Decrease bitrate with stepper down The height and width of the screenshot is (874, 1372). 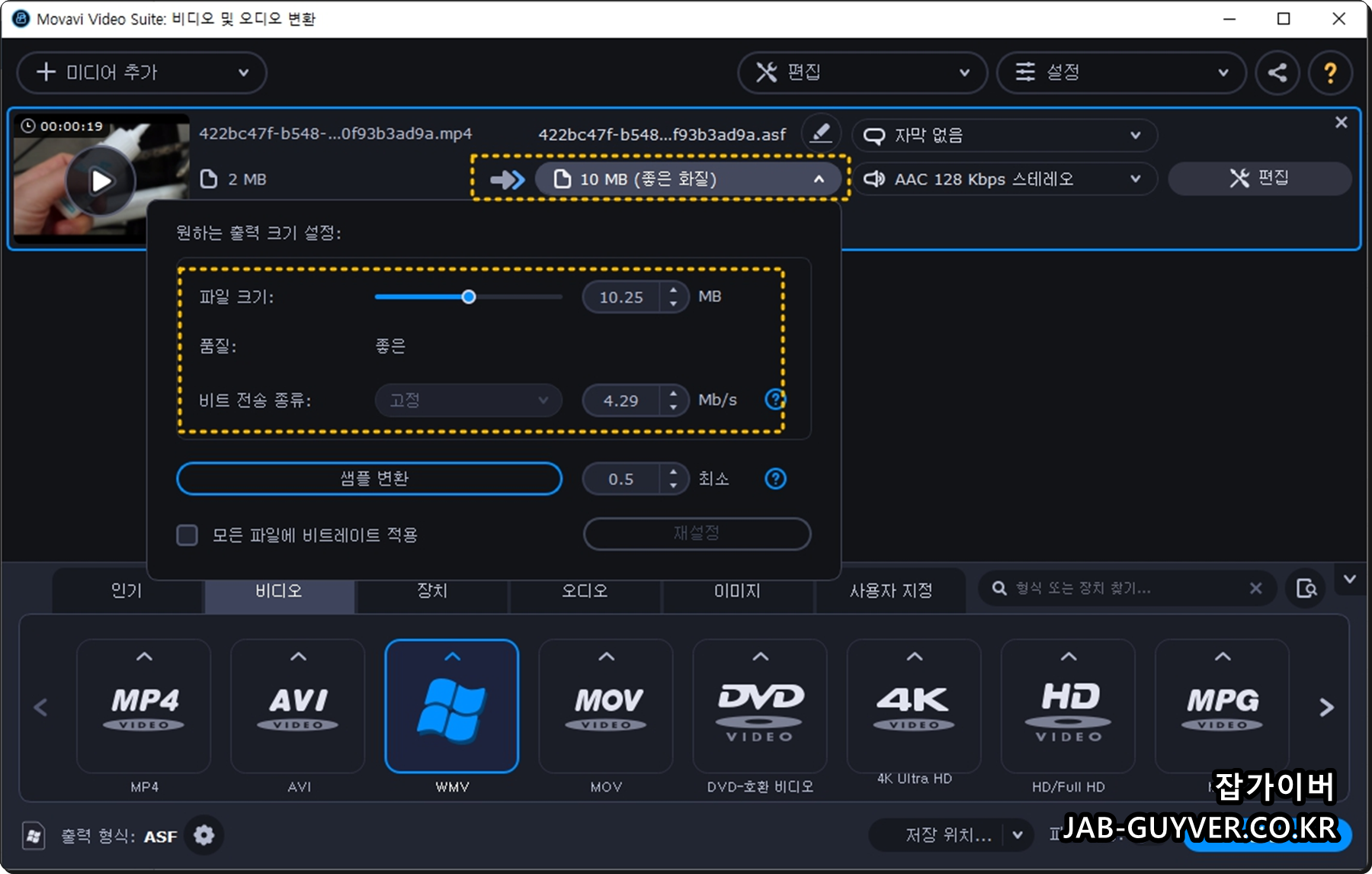[673, 408]
